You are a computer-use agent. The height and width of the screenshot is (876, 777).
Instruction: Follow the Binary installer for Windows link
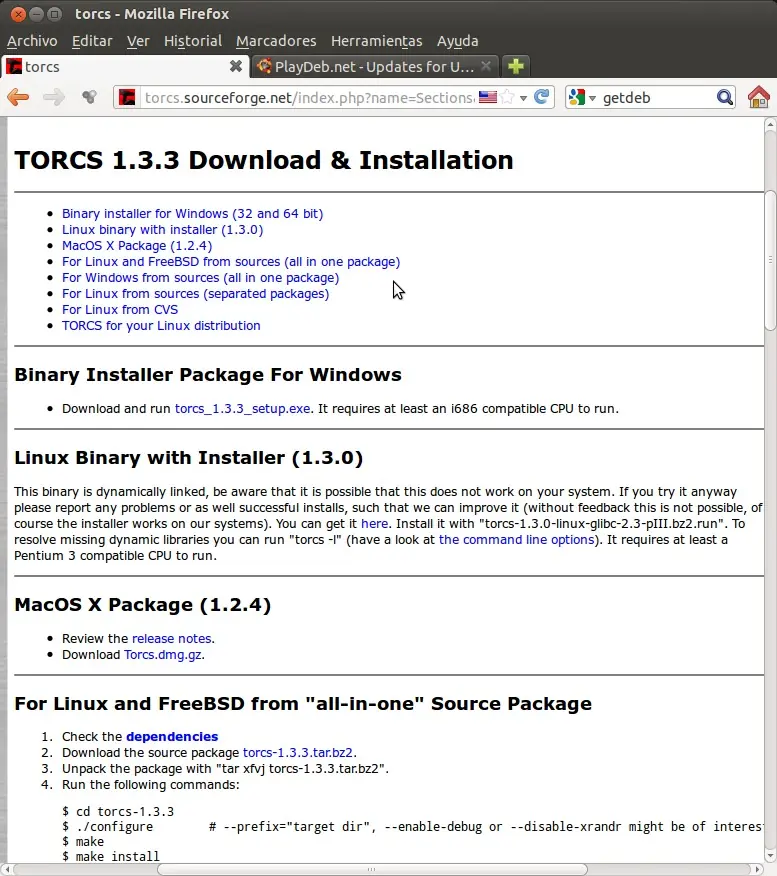coord(192,213)
